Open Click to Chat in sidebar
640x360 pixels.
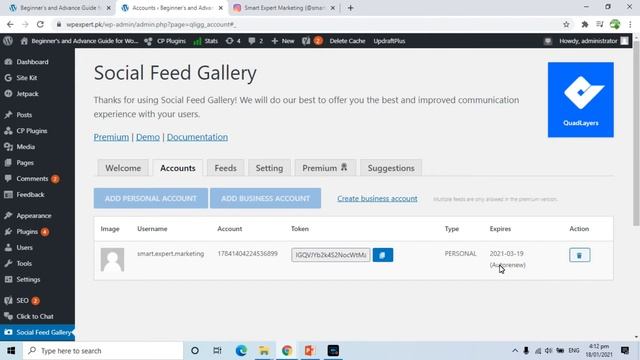tap(35, 317)
